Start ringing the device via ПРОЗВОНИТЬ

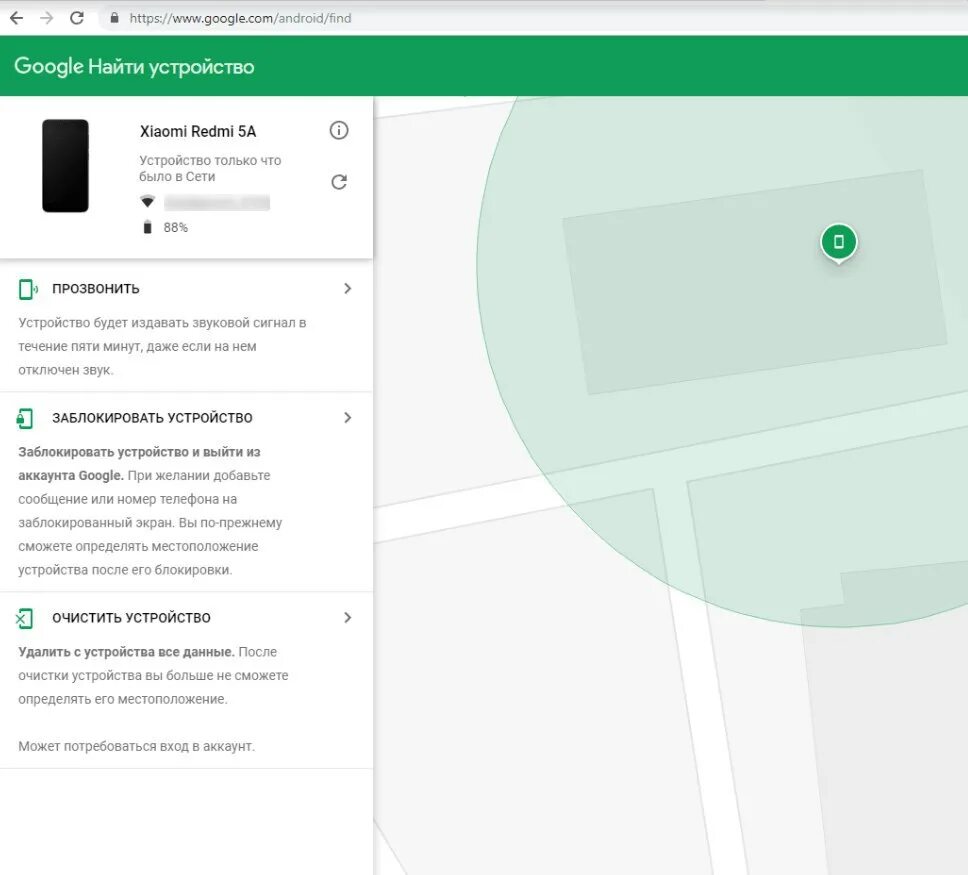click(x=96, y=289)
